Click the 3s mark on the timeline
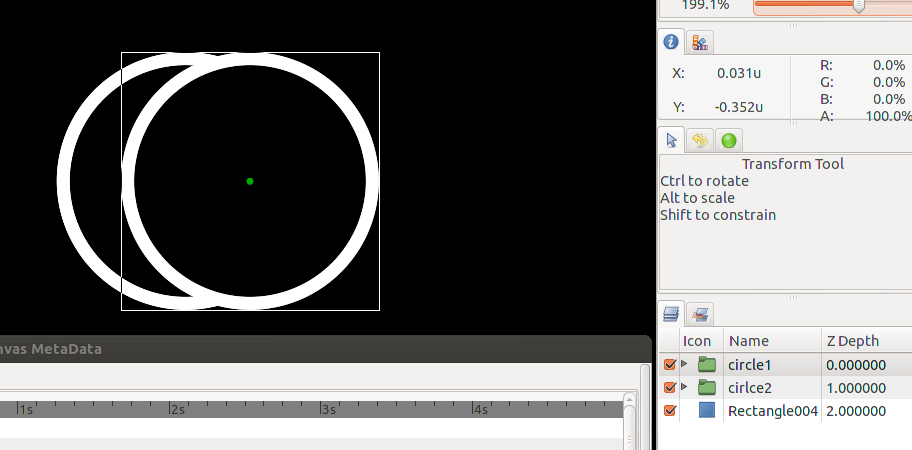 pos(329,409)
